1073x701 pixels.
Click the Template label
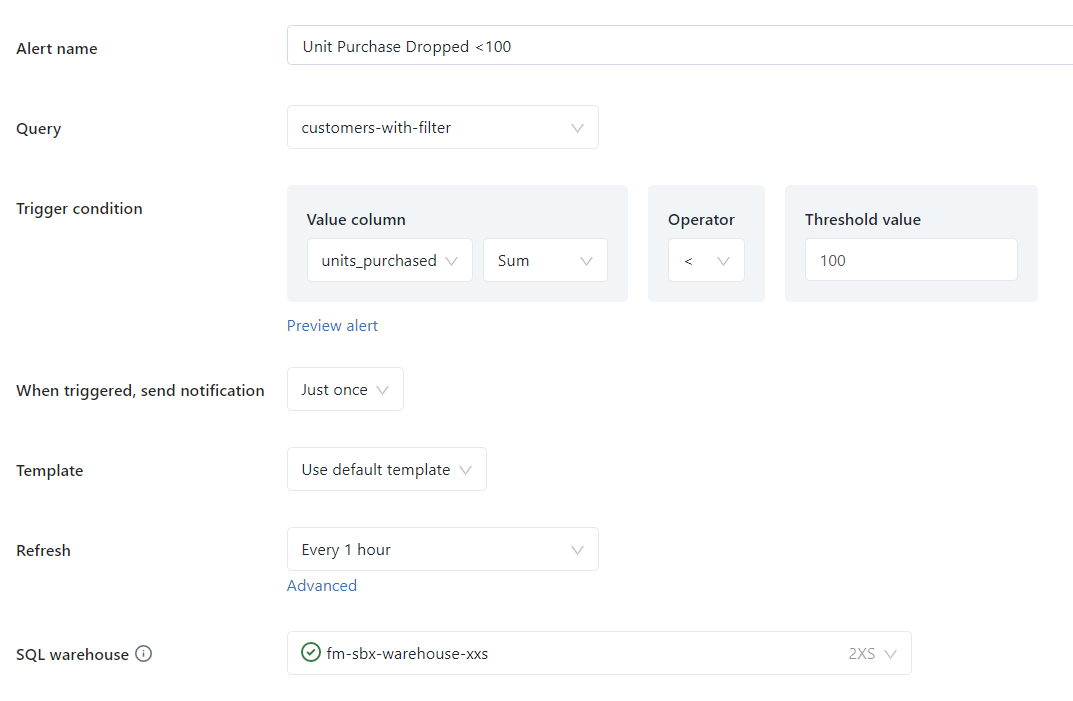(x=49, y=471)
